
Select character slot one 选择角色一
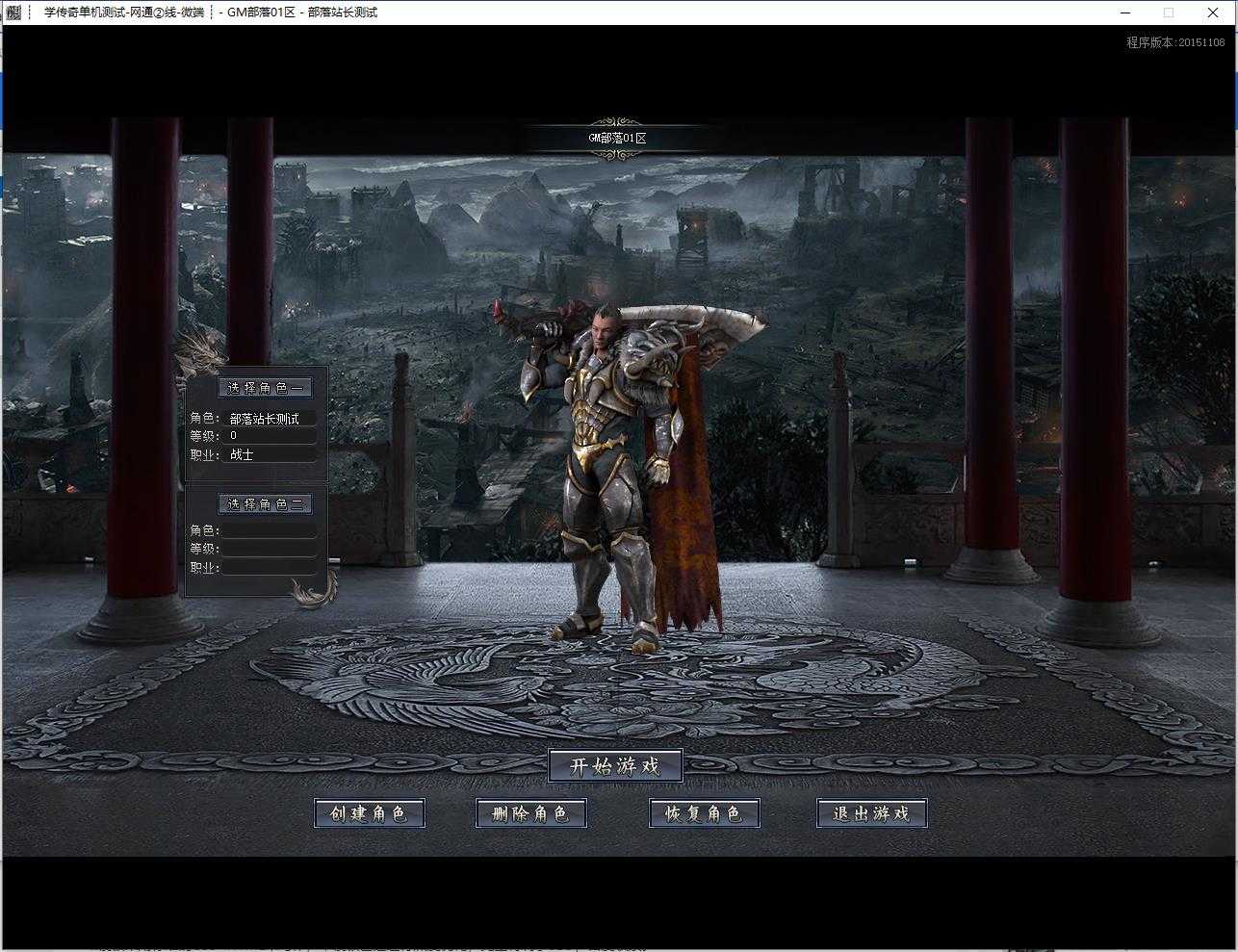(x=266, y=388)
